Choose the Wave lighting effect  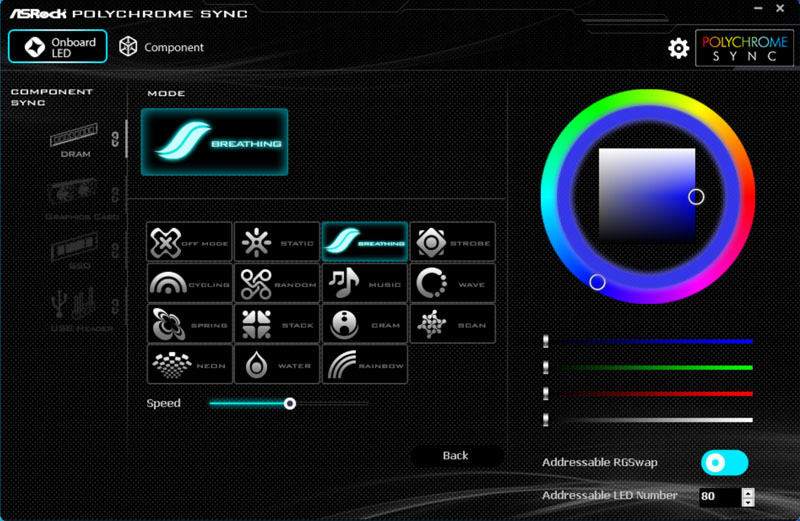click(453, 283)
